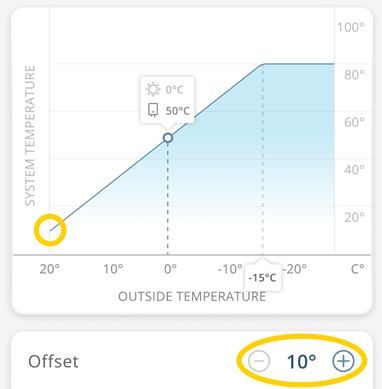Select the -15°C marker label on the axis

pyautogui.click(x=263, y=277)
